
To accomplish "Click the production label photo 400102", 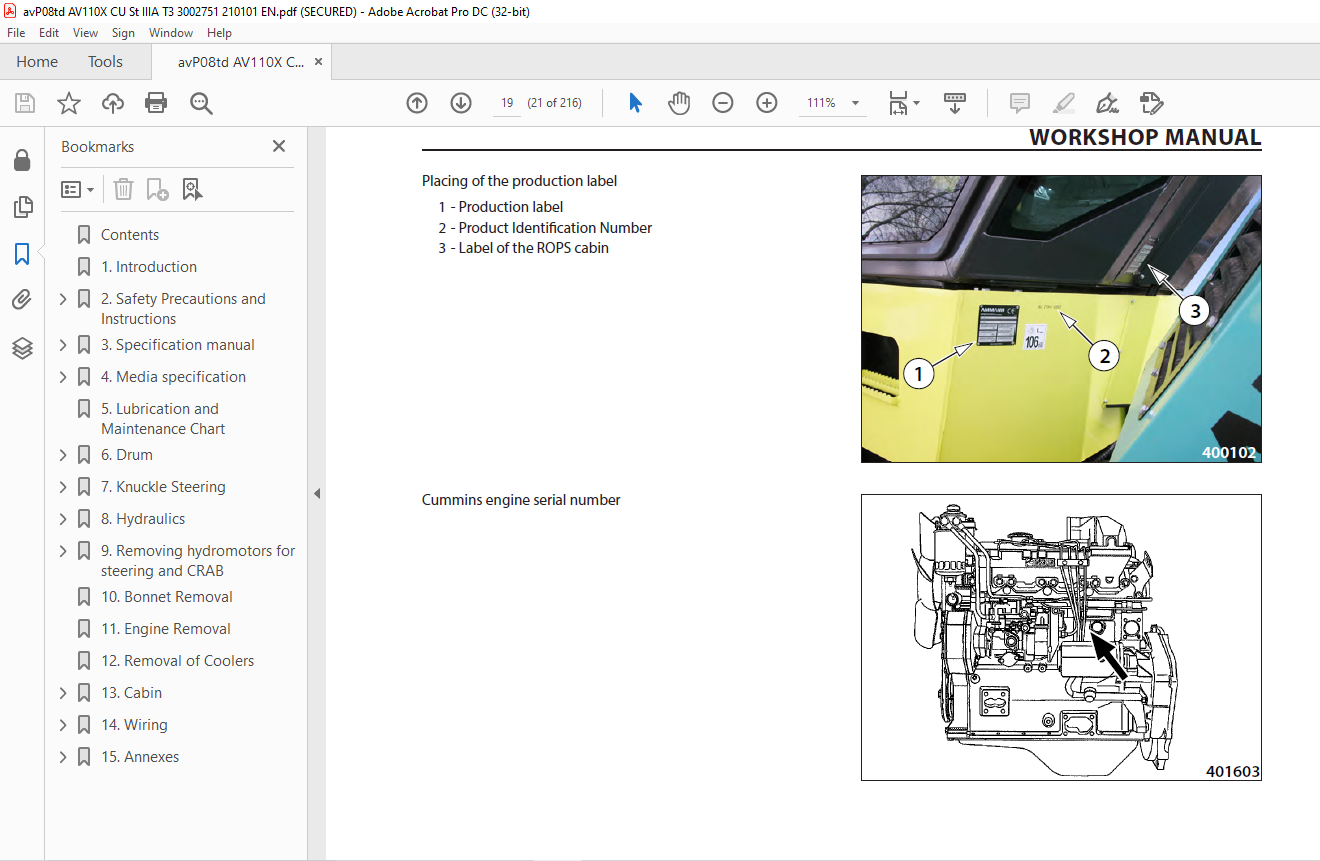I will [1061, 319].
